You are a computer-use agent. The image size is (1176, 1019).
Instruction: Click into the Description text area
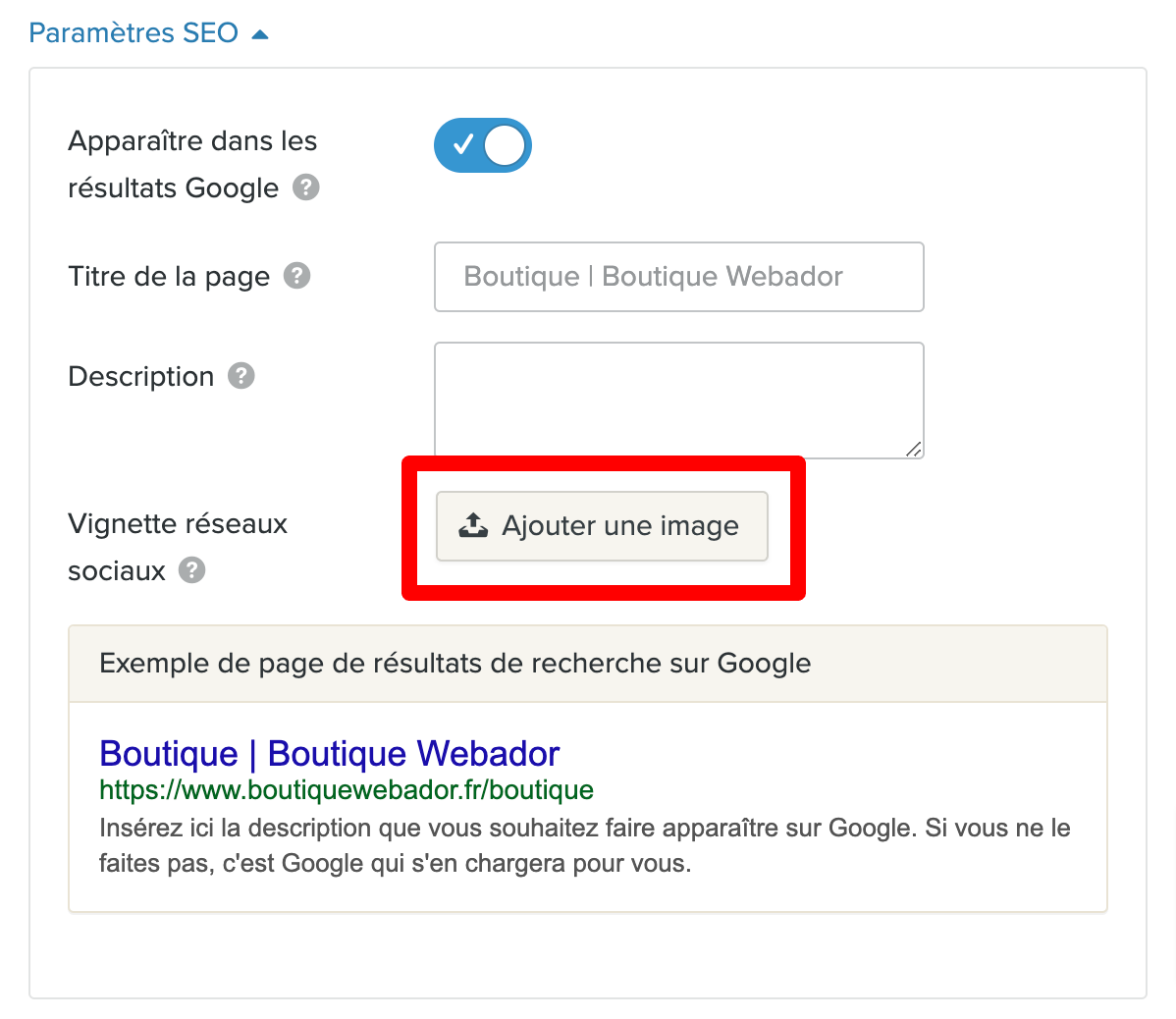pyautogui.click(x=678, y=401)
